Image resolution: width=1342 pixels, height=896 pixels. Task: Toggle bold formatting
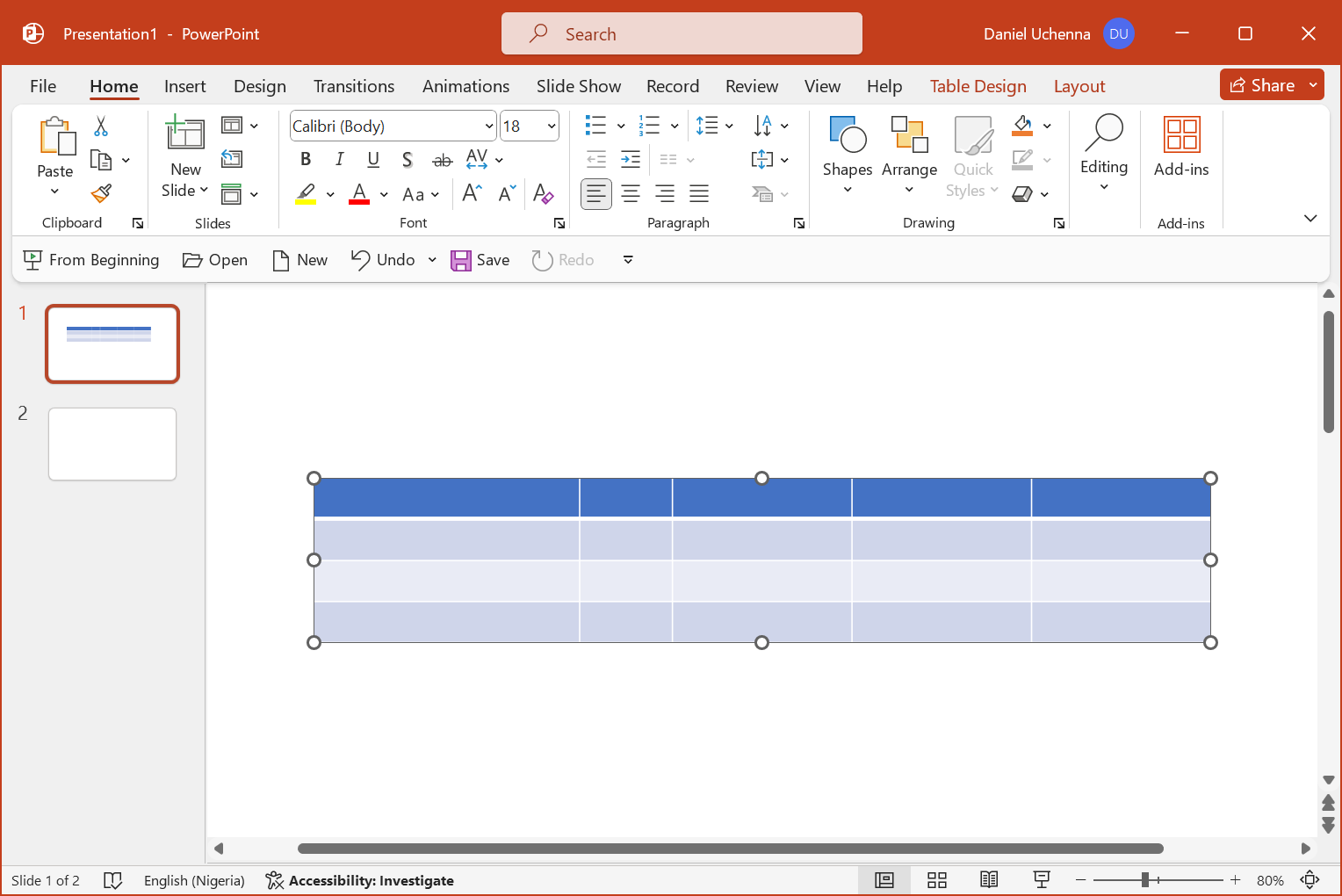[x=306, y=159]
